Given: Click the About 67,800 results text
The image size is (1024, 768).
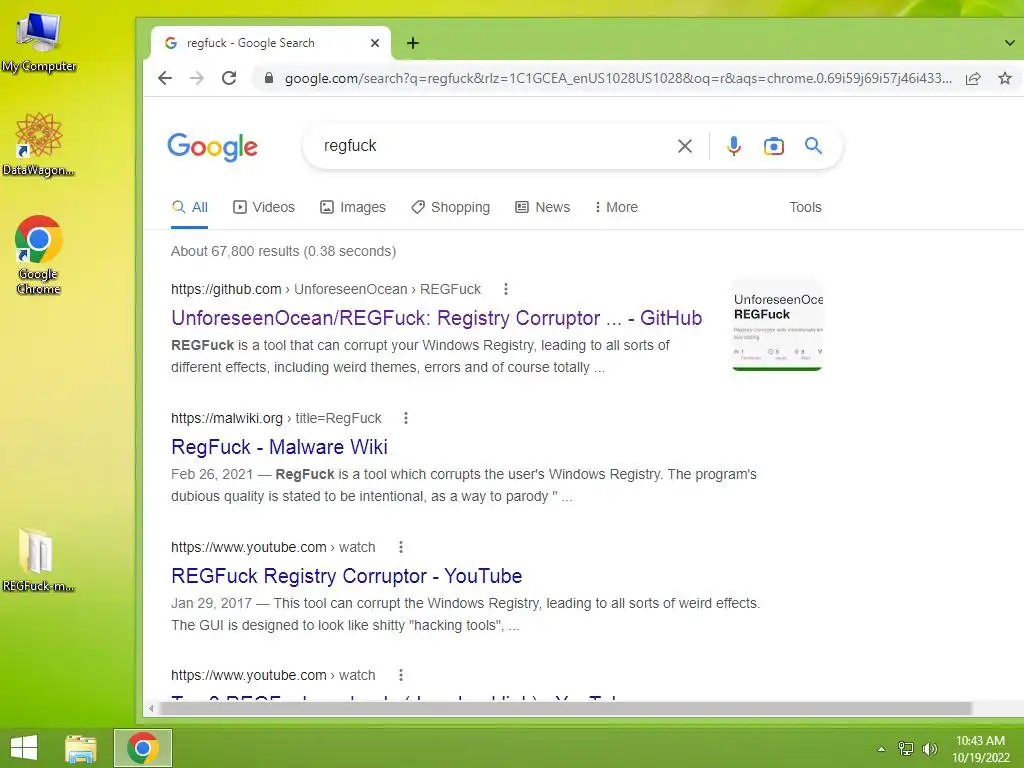Looking at the screenshot, I should (x=283, y=251).
